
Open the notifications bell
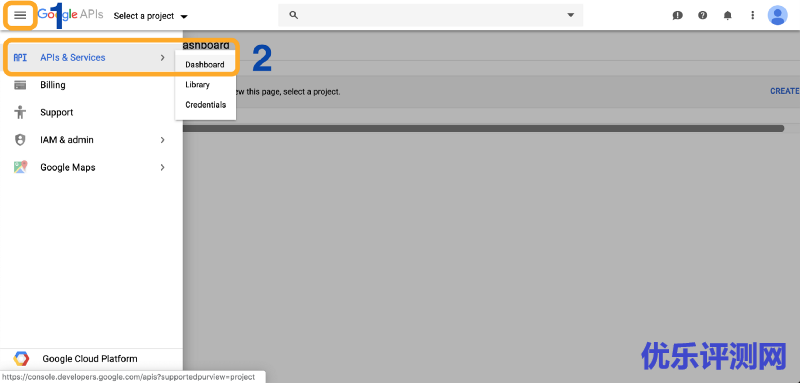point(728,15)
